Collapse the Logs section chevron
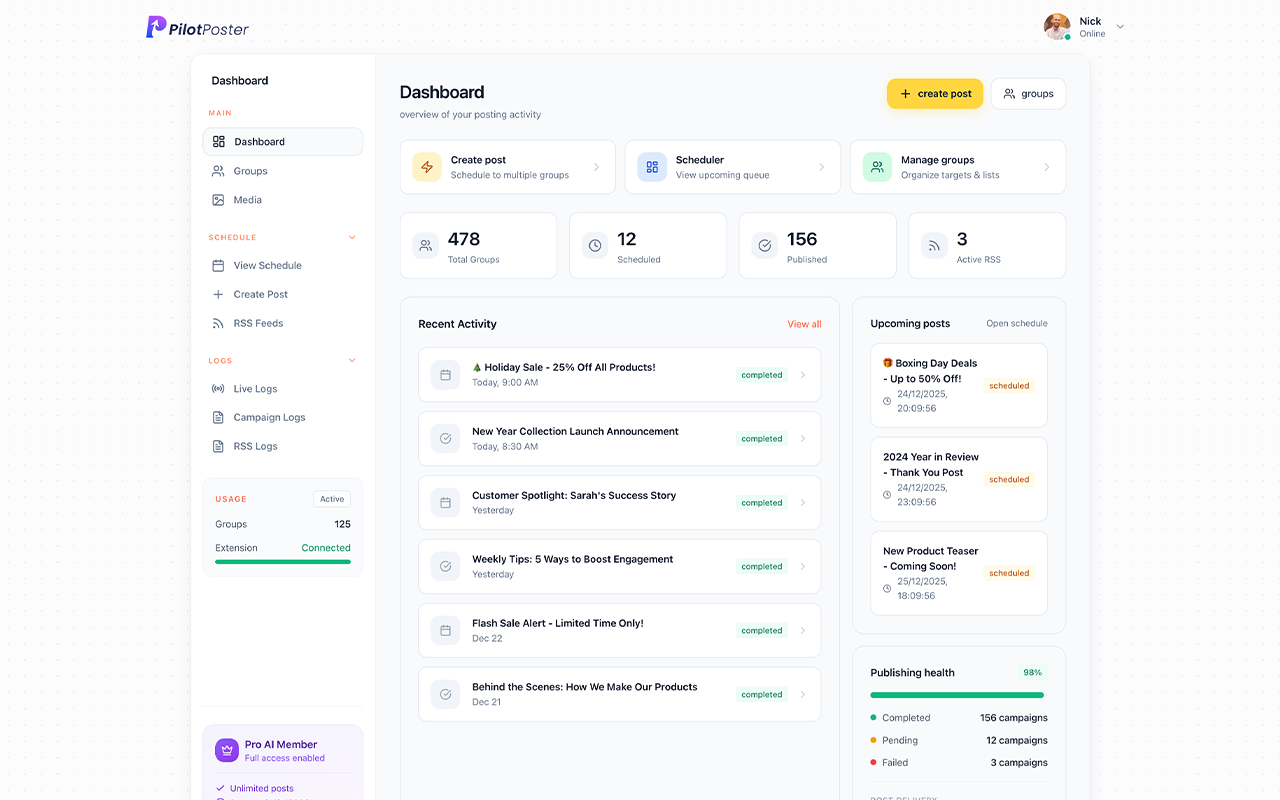This screenshot has height=800, width=1280. tap(352, 361)
